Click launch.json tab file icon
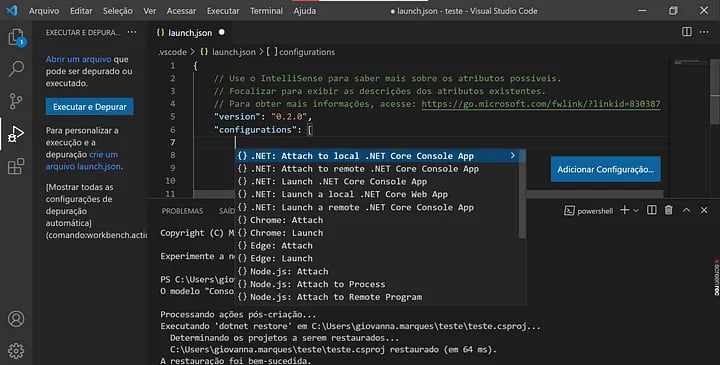The image size is (720, 365). click(x=160, y=33)
